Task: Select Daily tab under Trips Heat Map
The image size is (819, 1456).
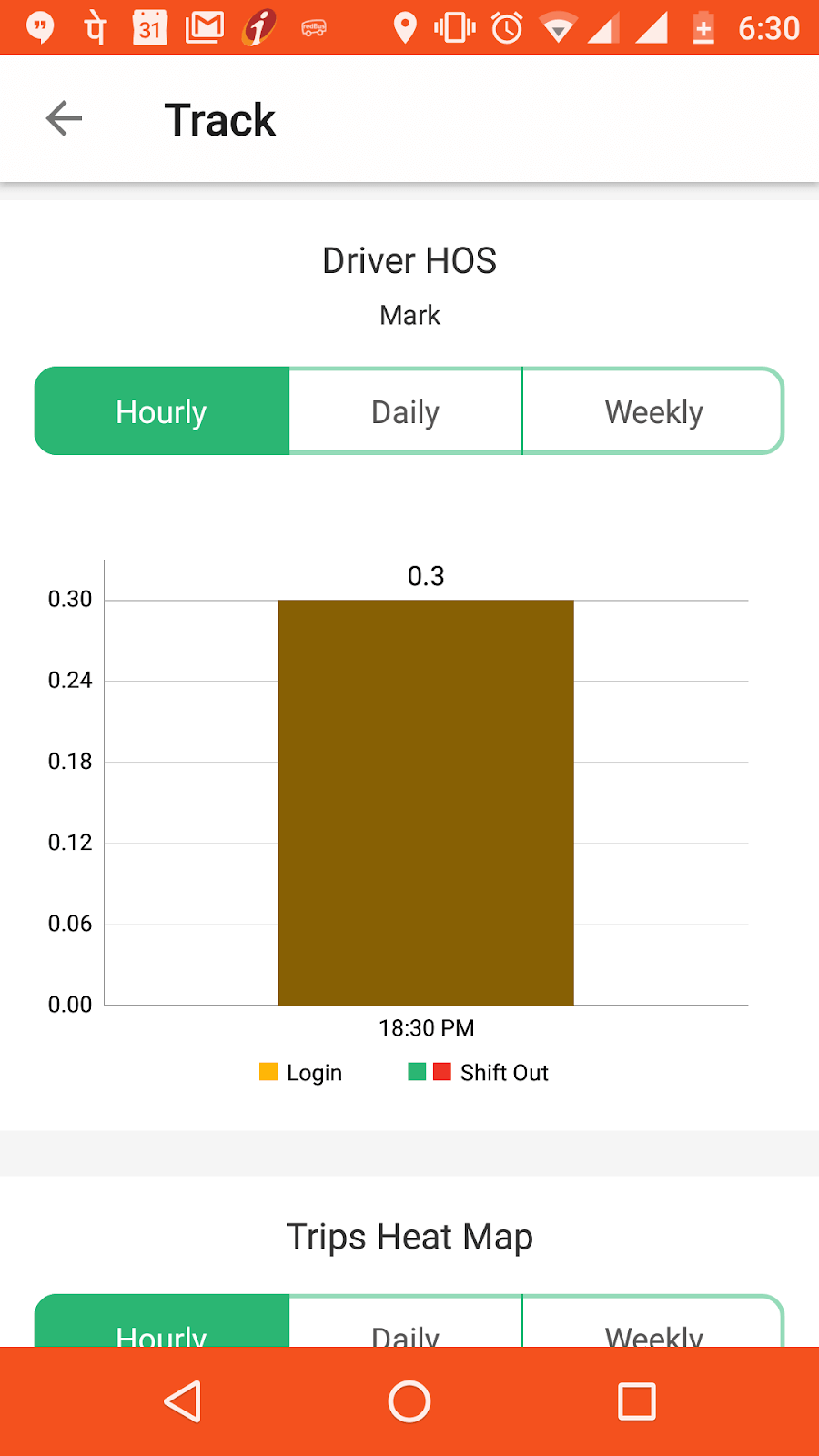Action: click(406, 1321)
